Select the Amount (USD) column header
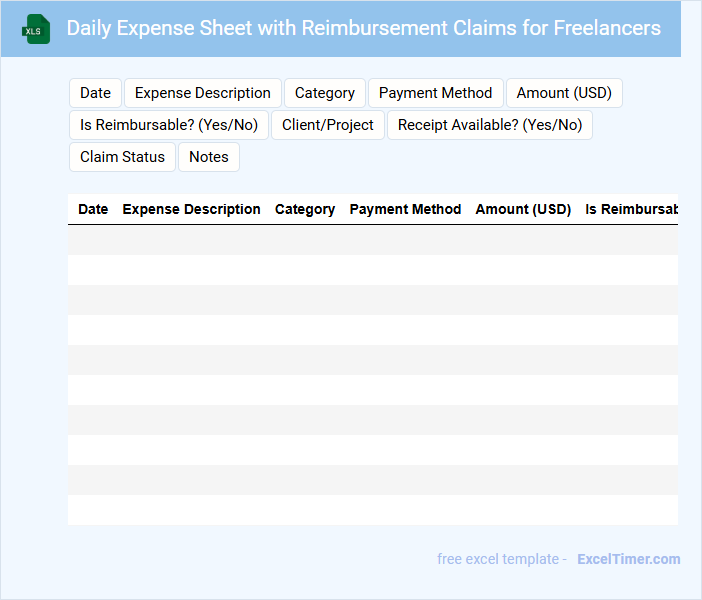 coord(523,209)
